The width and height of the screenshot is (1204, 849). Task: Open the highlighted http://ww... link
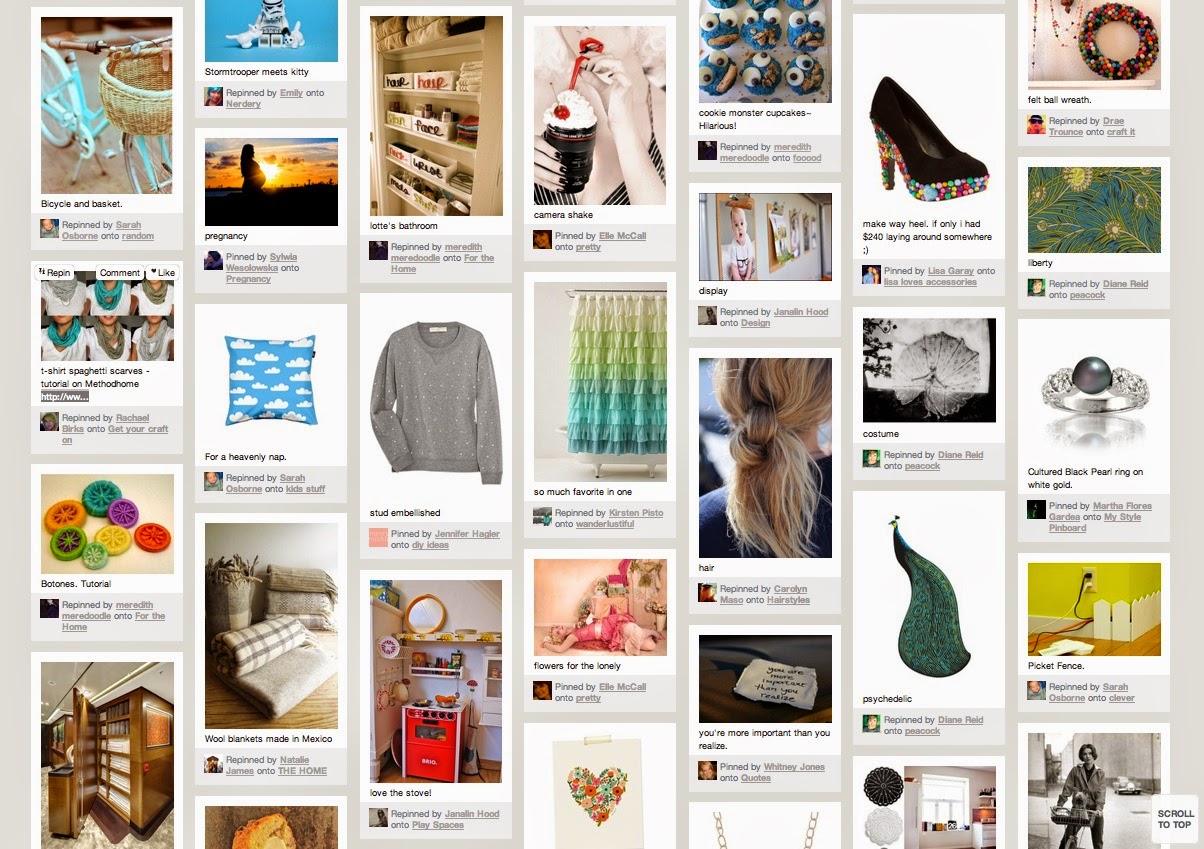pos(65,396)
